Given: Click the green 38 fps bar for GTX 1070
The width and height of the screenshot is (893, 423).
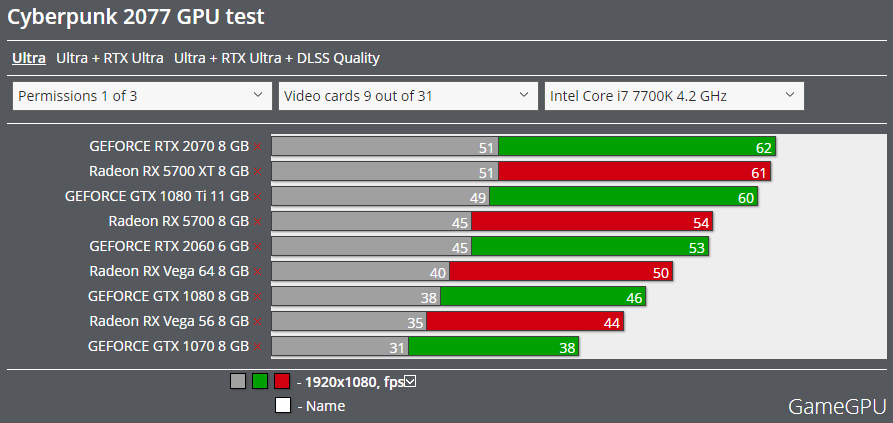Looking at the screenshot, I should click(494, 346).
